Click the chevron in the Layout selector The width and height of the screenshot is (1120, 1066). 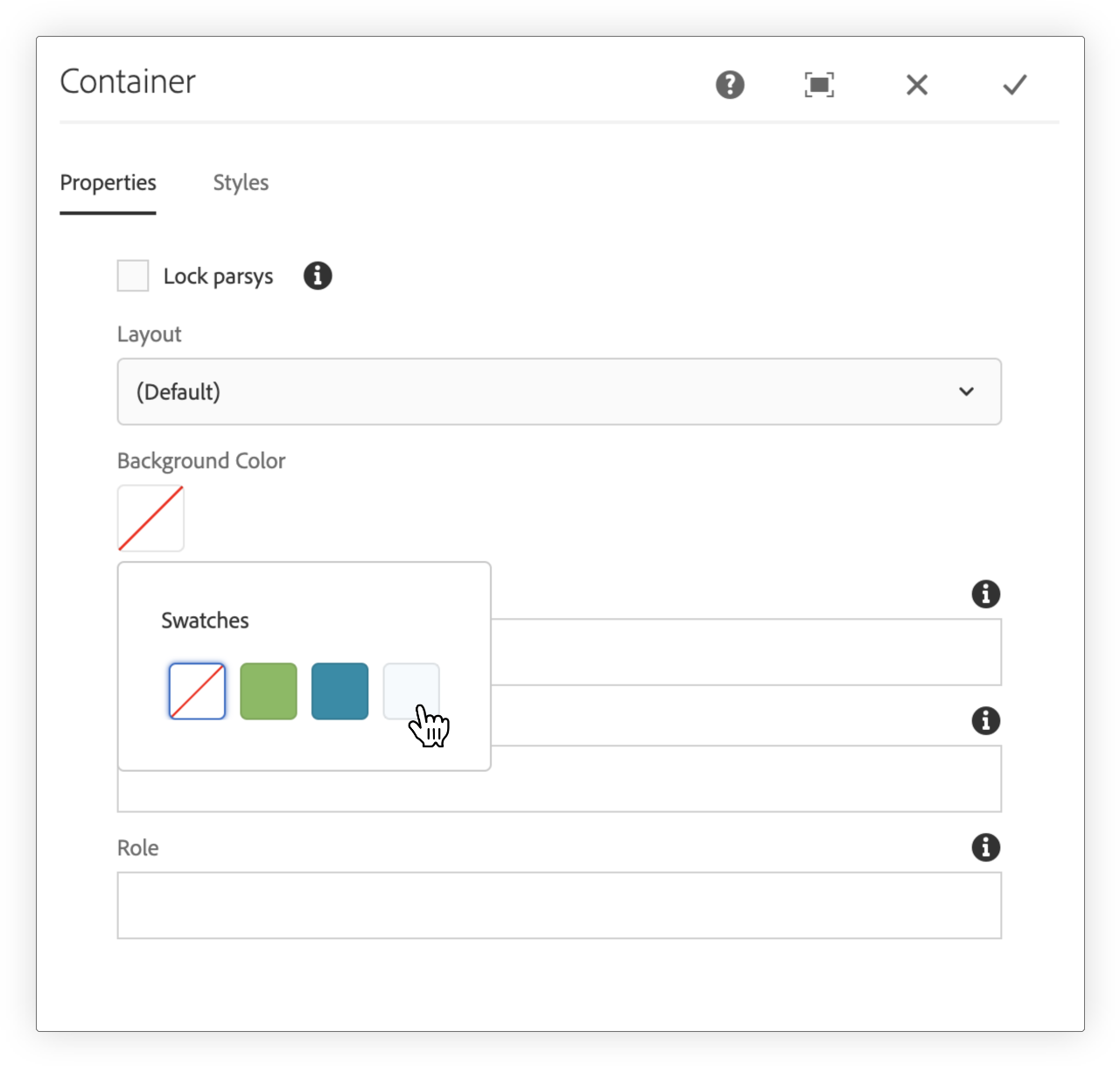(967, 392)
